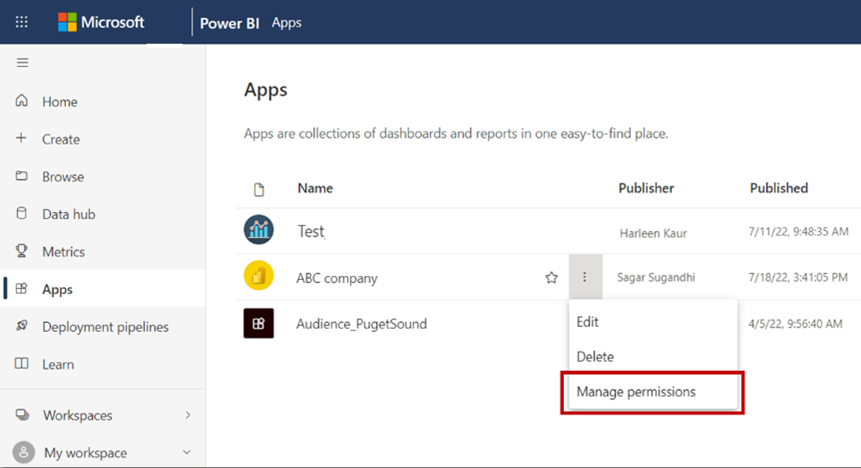The width and height of the screenshot is (861, 468).
Task: Open Data hub from sidebar
Action: click(68, 214)
